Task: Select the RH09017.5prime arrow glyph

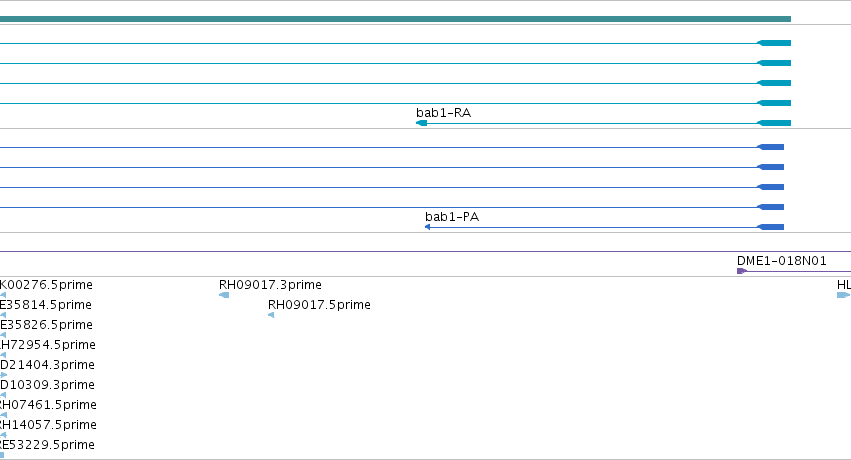Action: click(271, 315)
